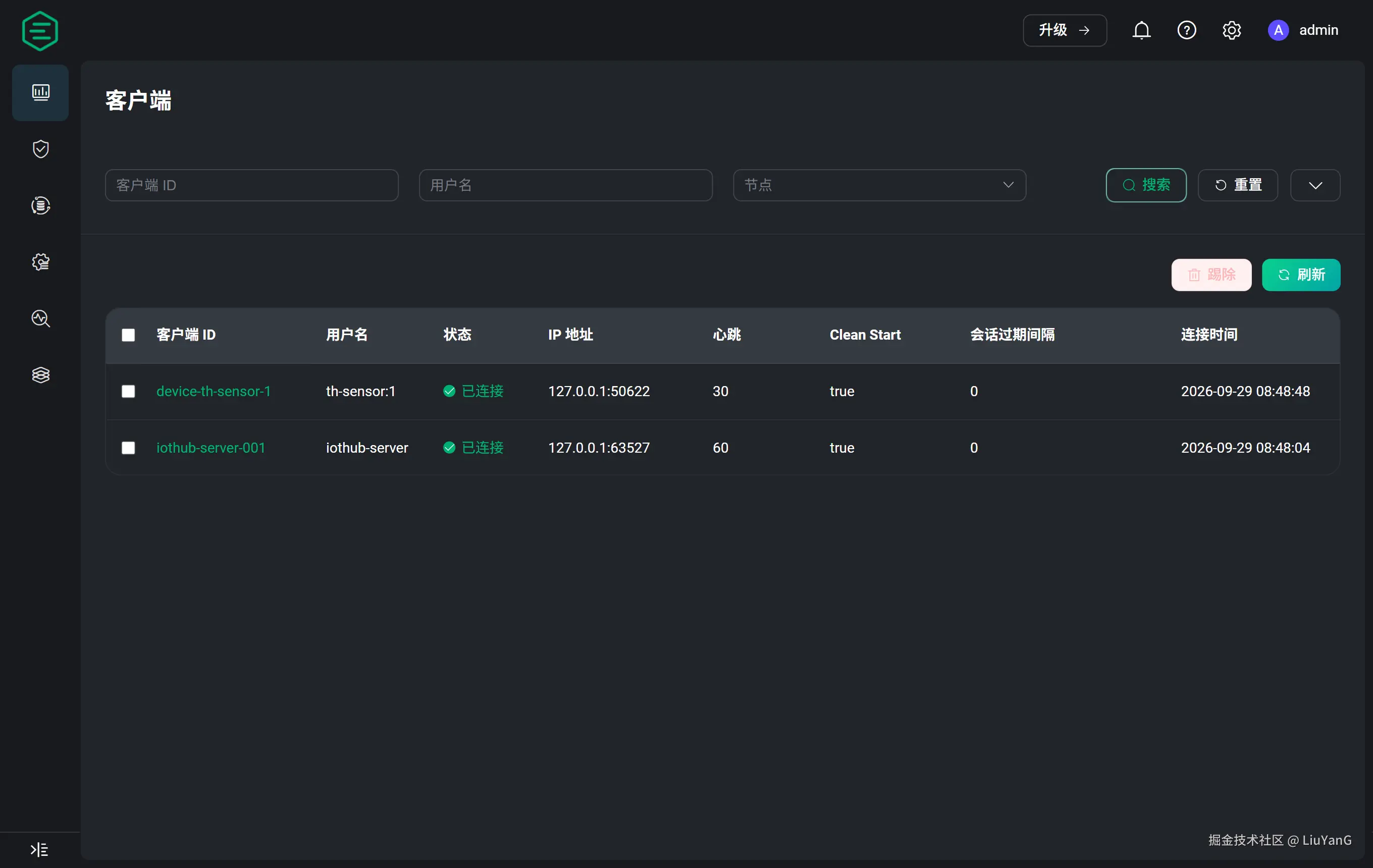Open client link iothub-server-001

click(x=210, y=448)
